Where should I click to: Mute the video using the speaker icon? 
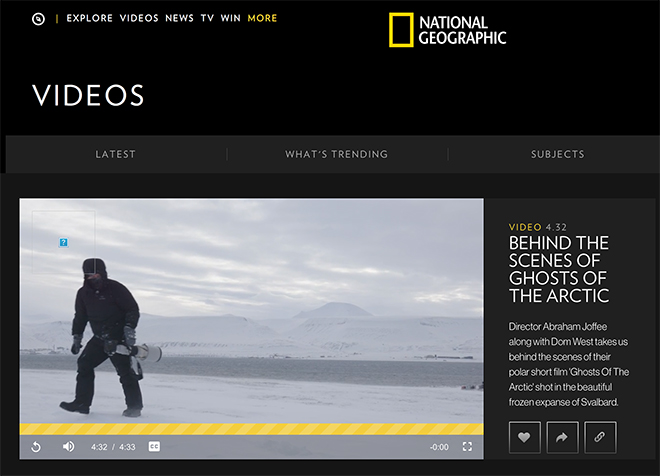click(69, 447)
